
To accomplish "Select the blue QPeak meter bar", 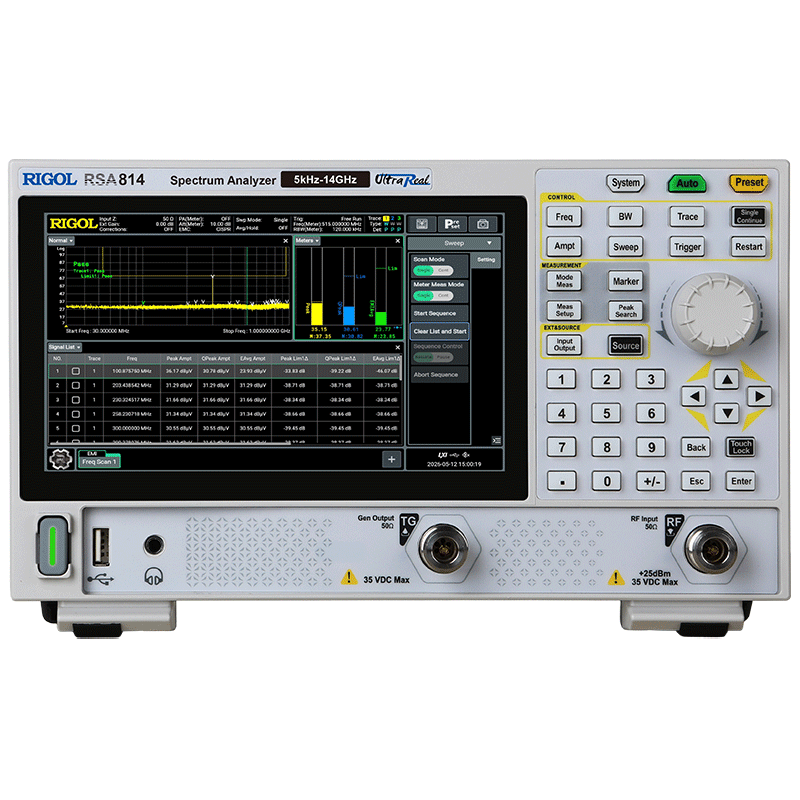I will (348, 315).
